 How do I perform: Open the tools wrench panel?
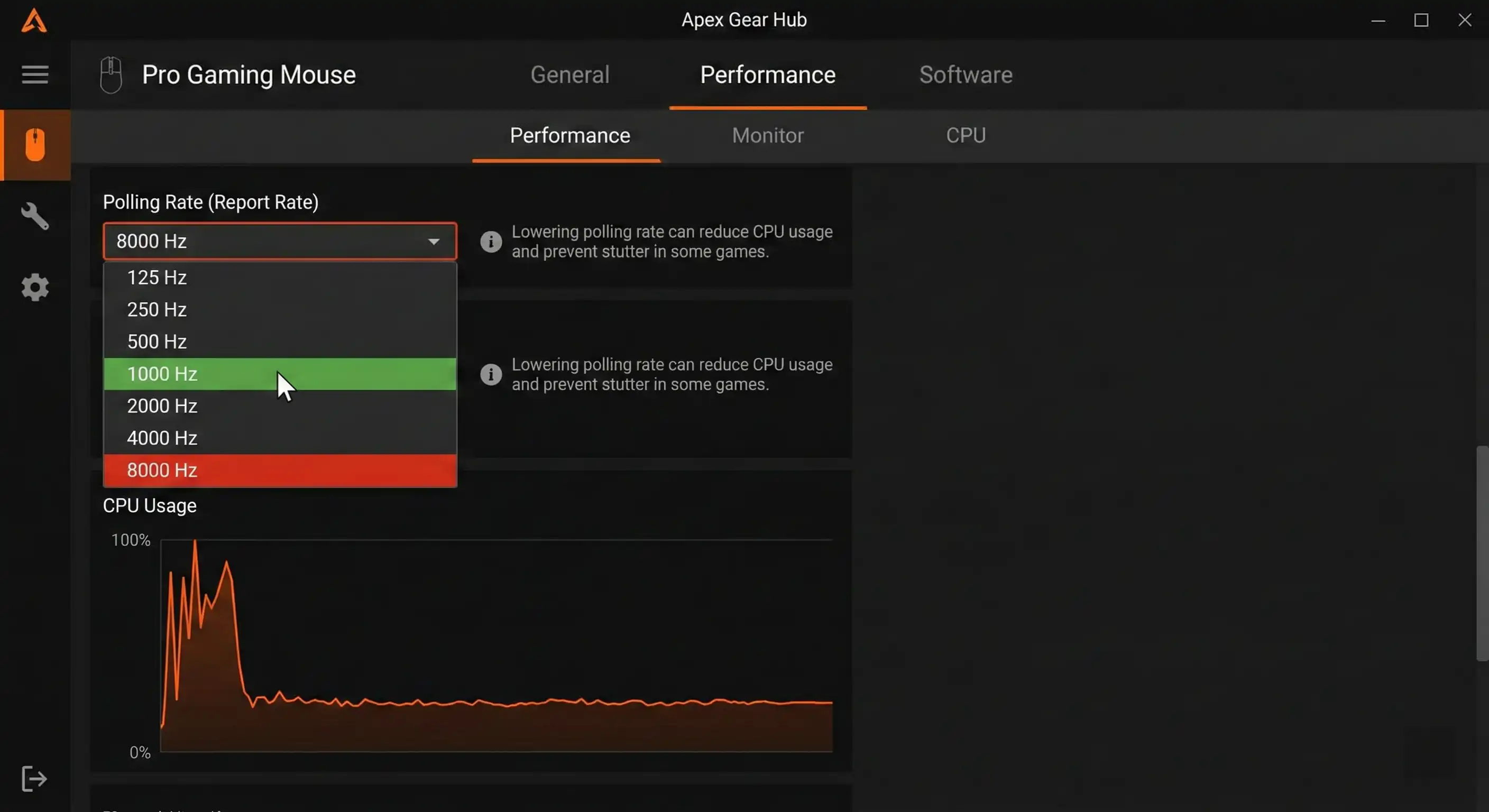[x=34, y=216]
